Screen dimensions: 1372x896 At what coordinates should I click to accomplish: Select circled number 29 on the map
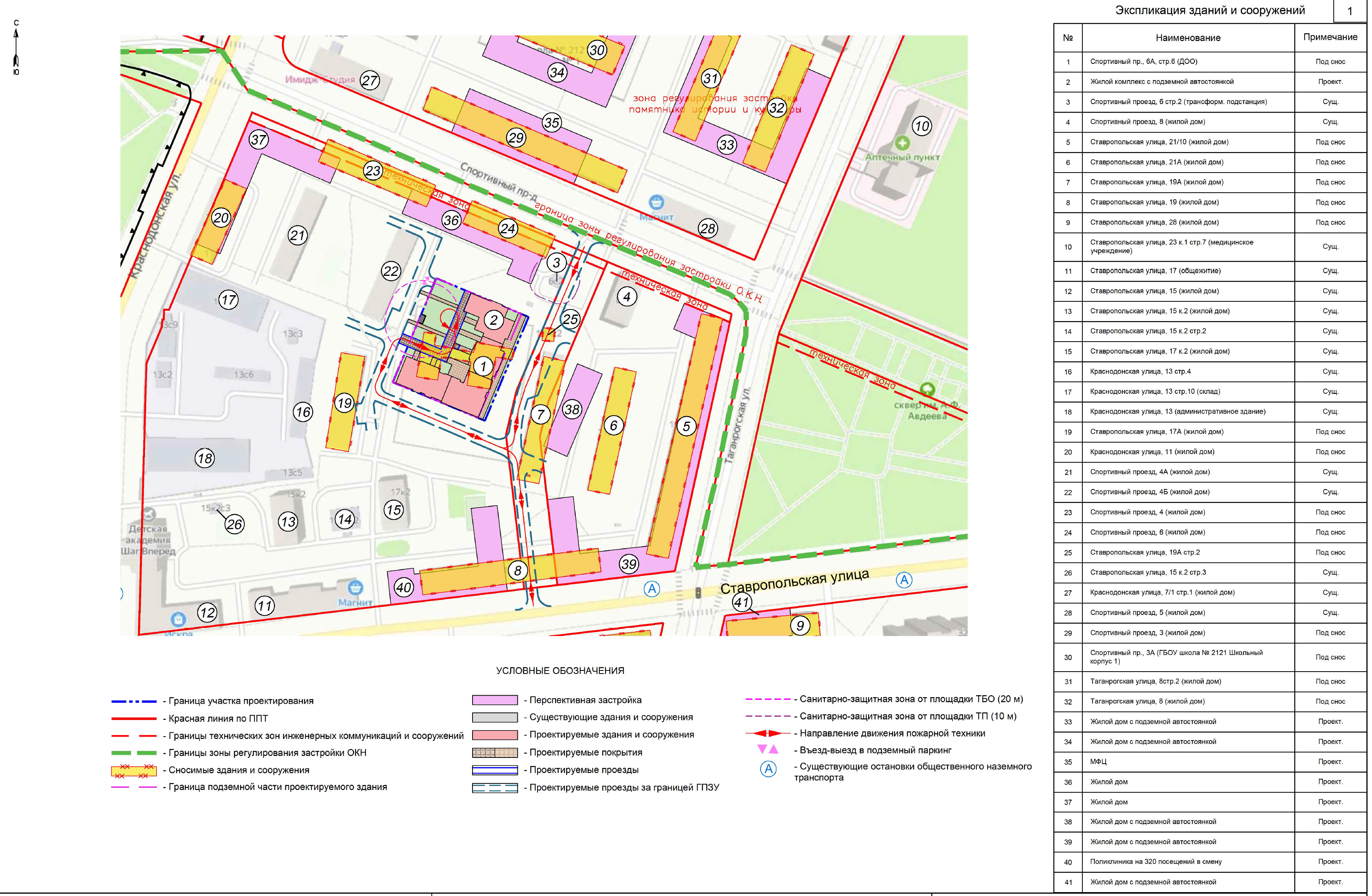[516, 138]
